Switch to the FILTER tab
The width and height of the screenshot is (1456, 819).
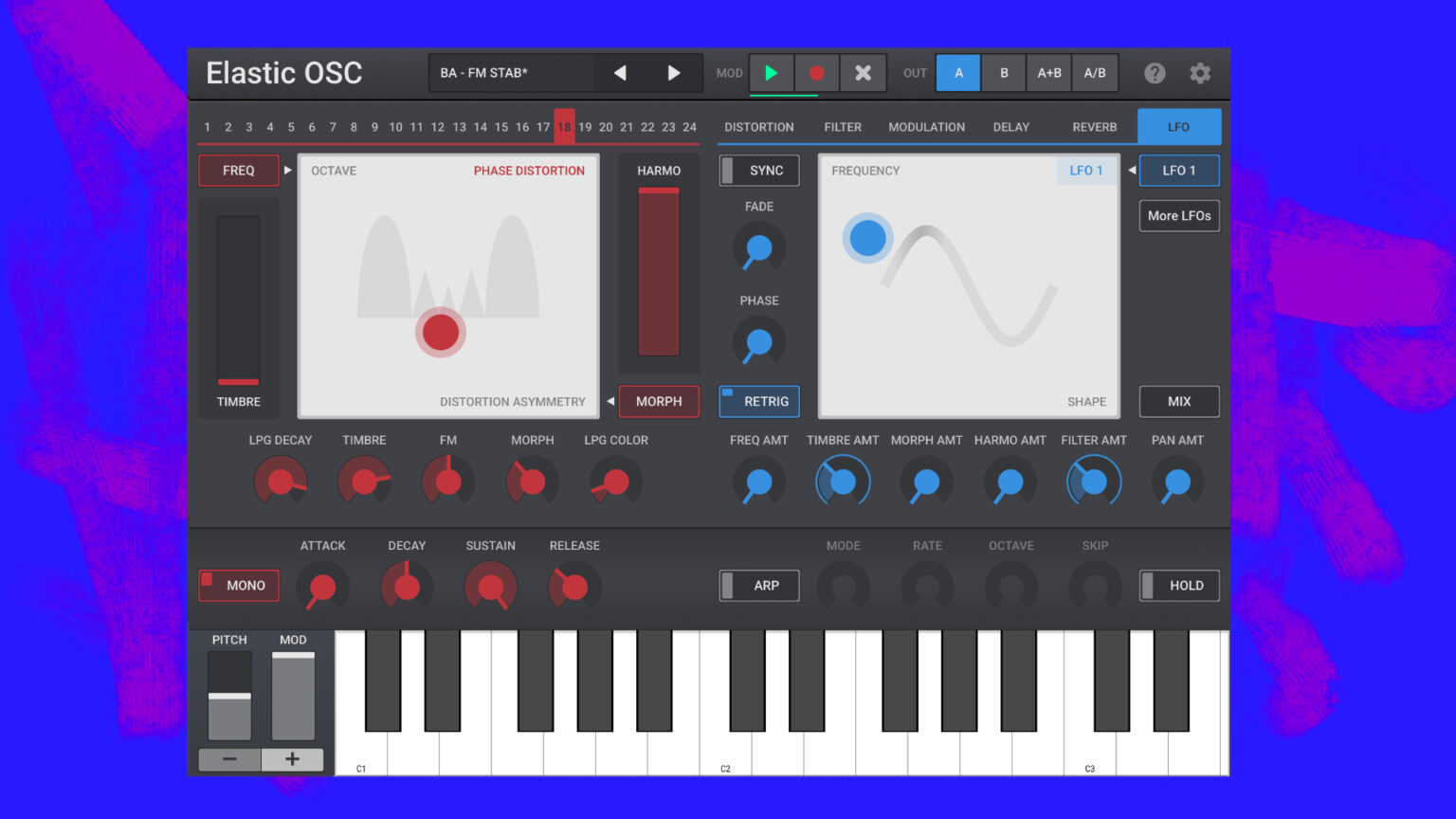point(842,126)
